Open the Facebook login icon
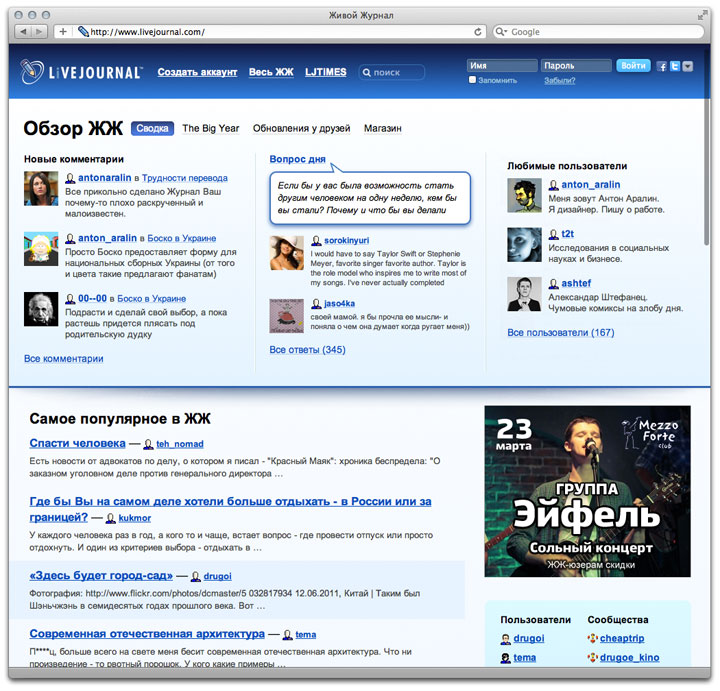 [x=661, y=66]
